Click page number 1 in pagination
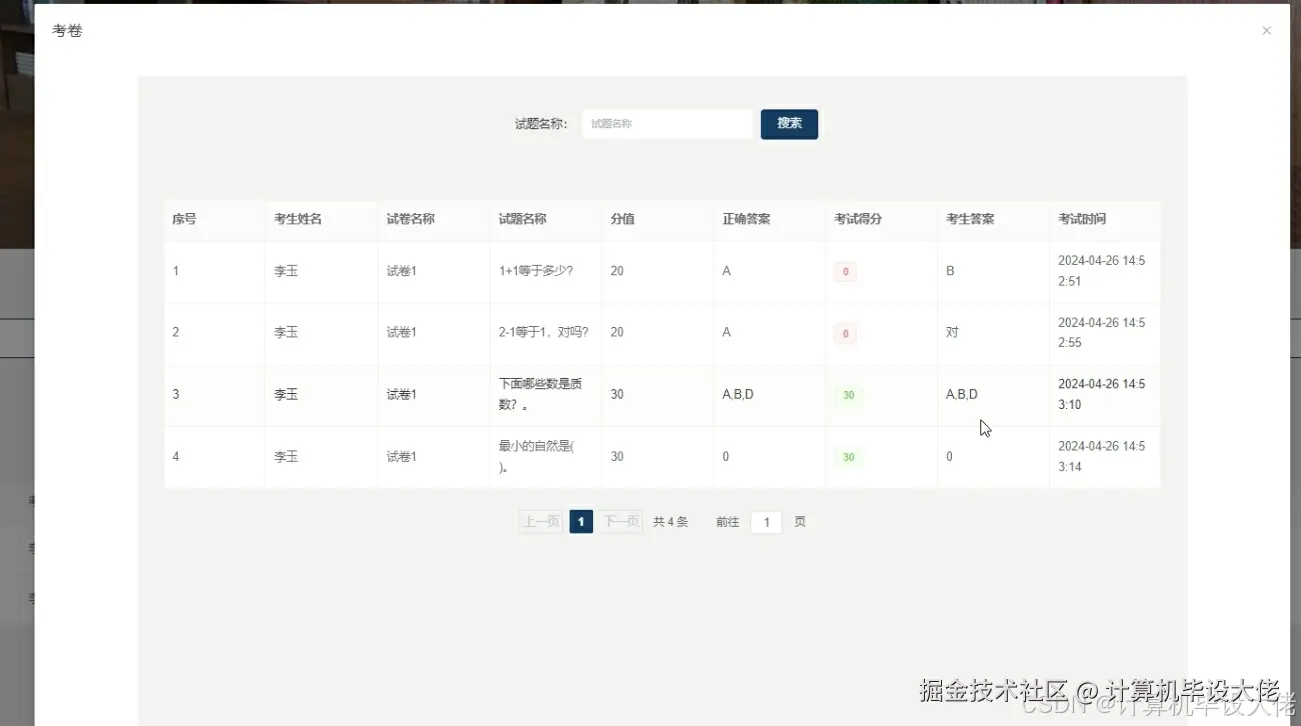1301x726 pixels. pyautogui.click(x=581, y=521)
